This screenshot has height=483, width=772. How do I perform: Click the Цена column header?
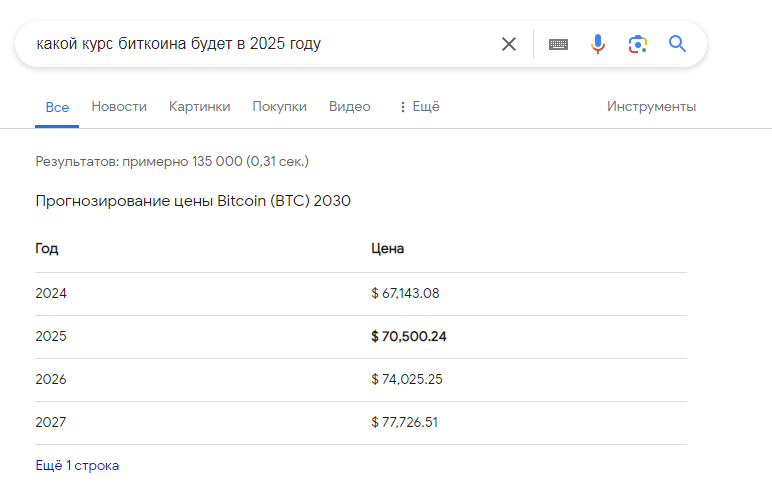[387, 249]
